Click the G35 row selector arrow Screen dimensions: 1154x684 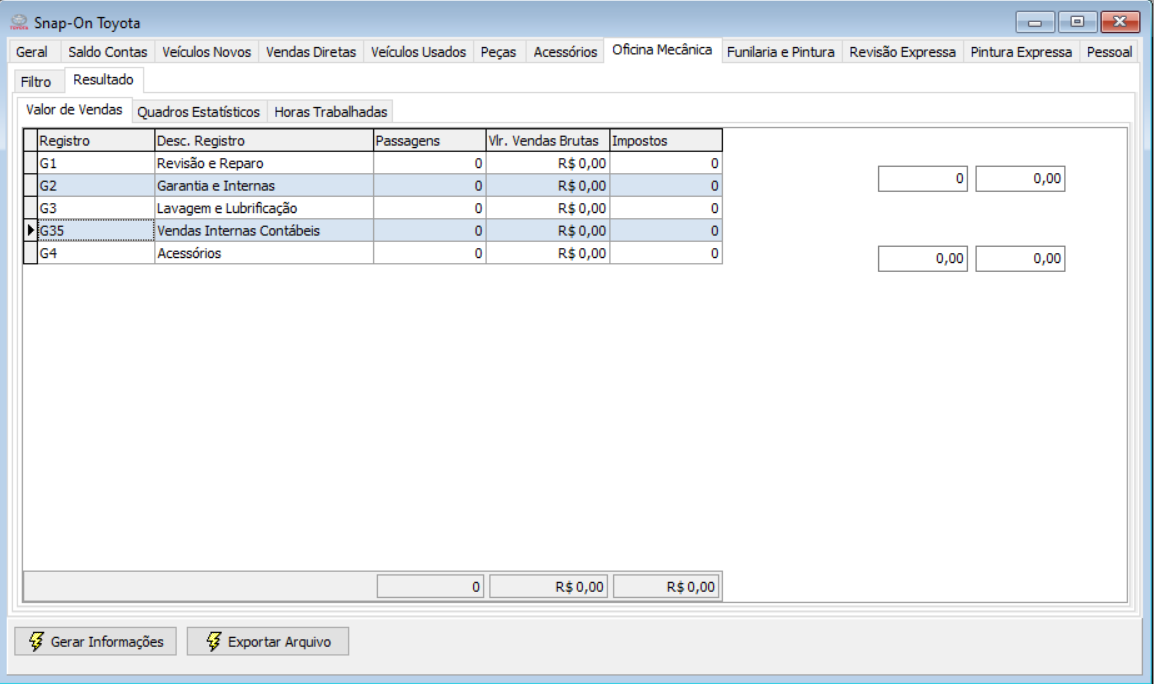click(30, 230)
